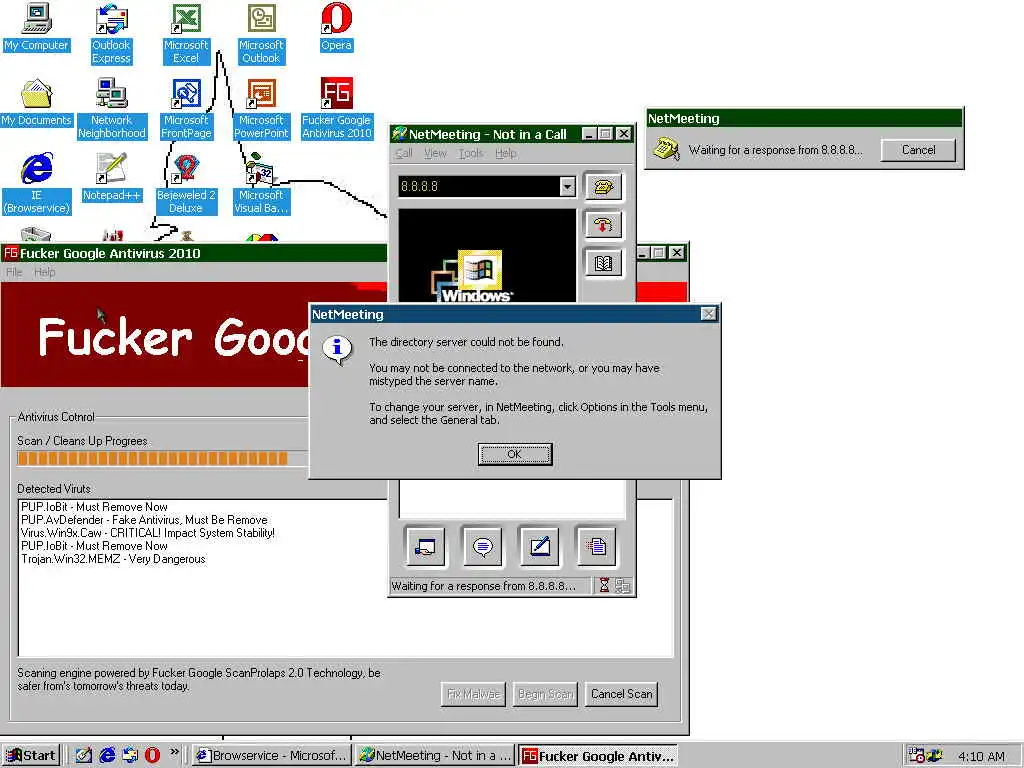Select PUP.AvDefender Fake Antivirus entry
Image resolution: width=1024 pixels, height=768 pixels.
pos(144,520)
